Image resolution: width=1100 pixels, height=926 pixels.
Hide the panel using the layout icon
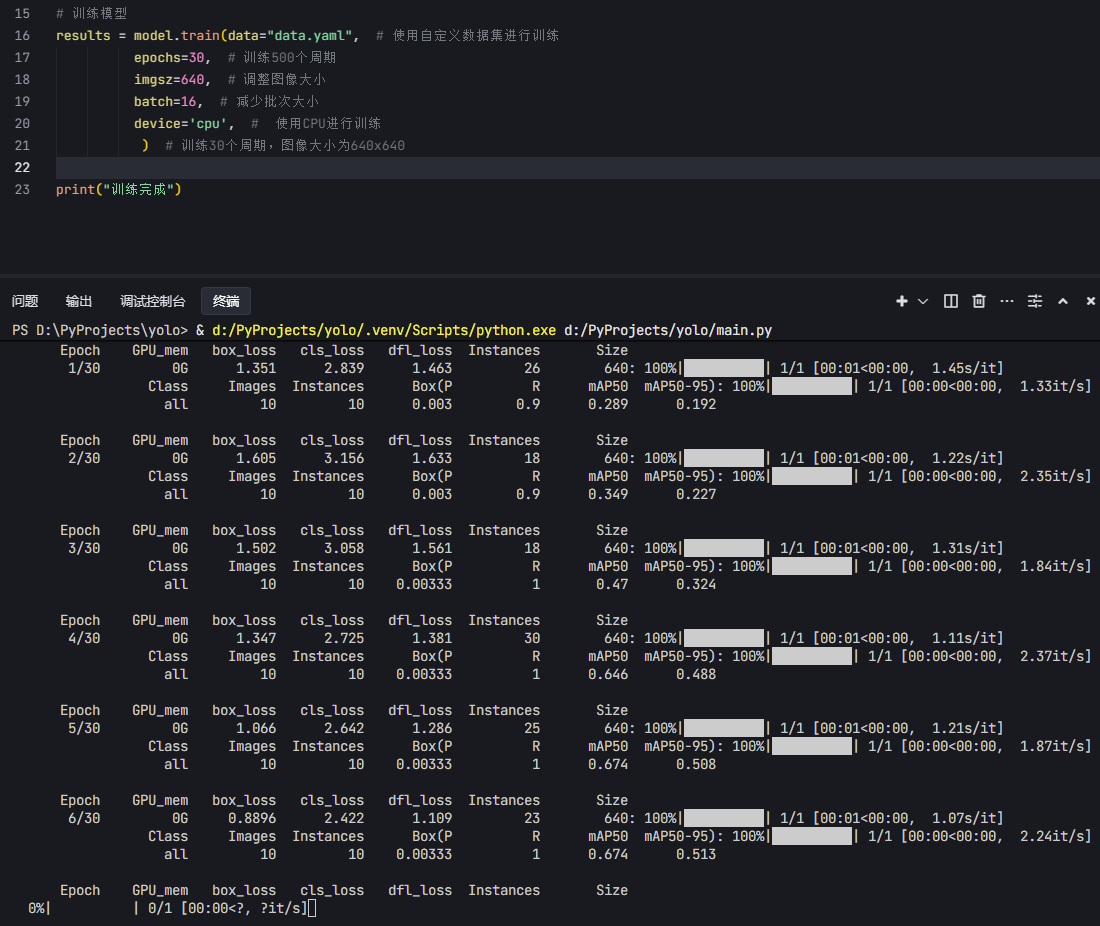coord(949,301)
